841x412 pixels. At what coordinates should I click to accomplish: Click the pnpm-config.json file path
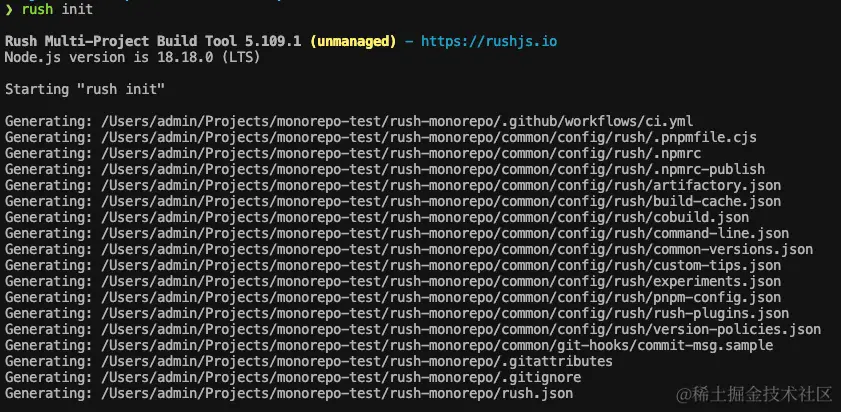(x=441, y=298)
